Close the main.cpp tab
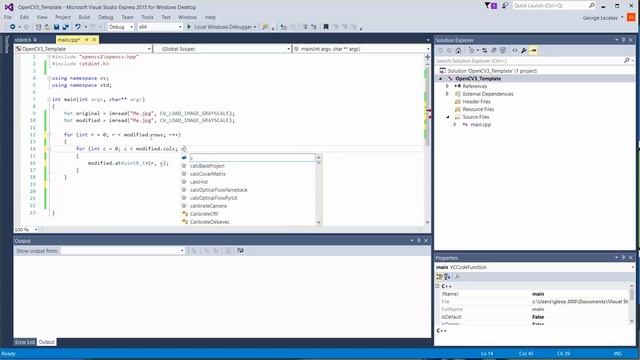Image resolution: width=640 pixels, height=360 pixels. tap(94, 40)
